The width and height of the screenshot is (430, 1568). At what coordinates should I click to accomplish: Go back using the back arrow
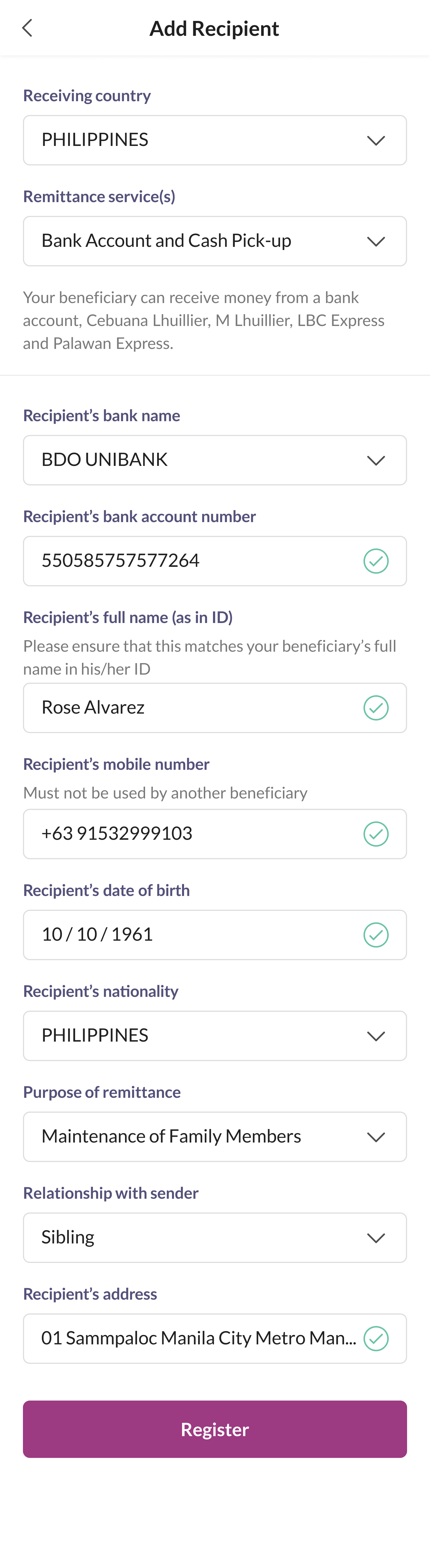click(x=27, y=28)
